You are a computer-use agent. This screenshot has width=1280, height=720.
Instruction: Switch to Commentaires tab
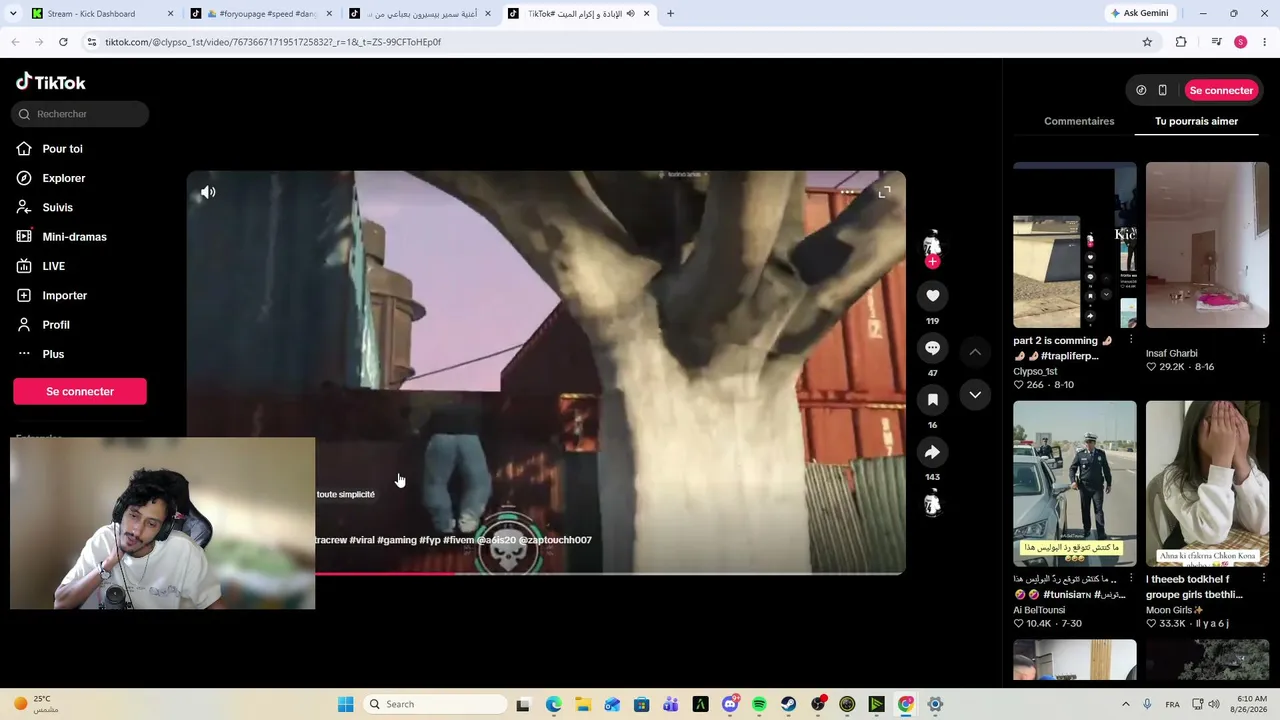click(x=1079, y=121)
